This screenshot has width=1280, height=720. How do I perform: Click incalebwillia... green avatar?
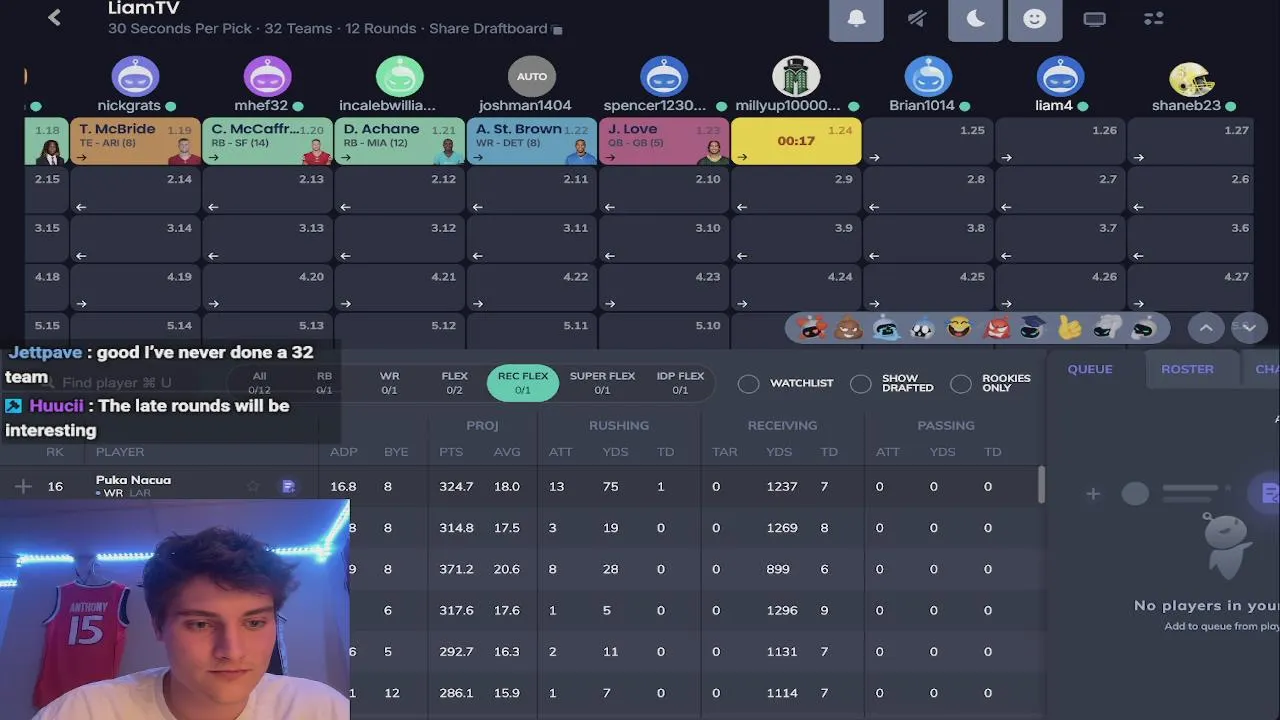[x=399, y=76]
